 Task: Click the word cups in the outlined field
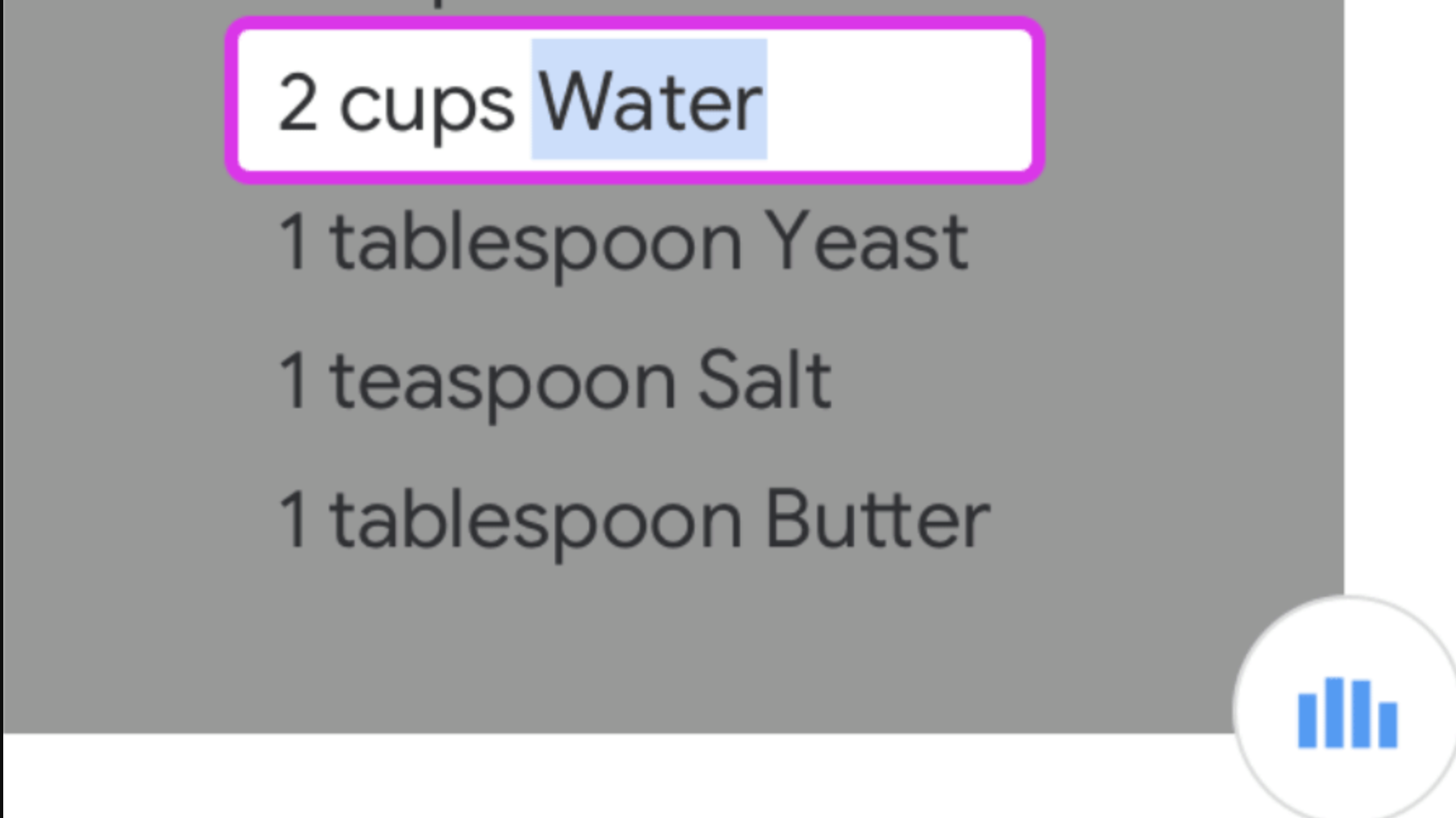[x=426, y=104]
